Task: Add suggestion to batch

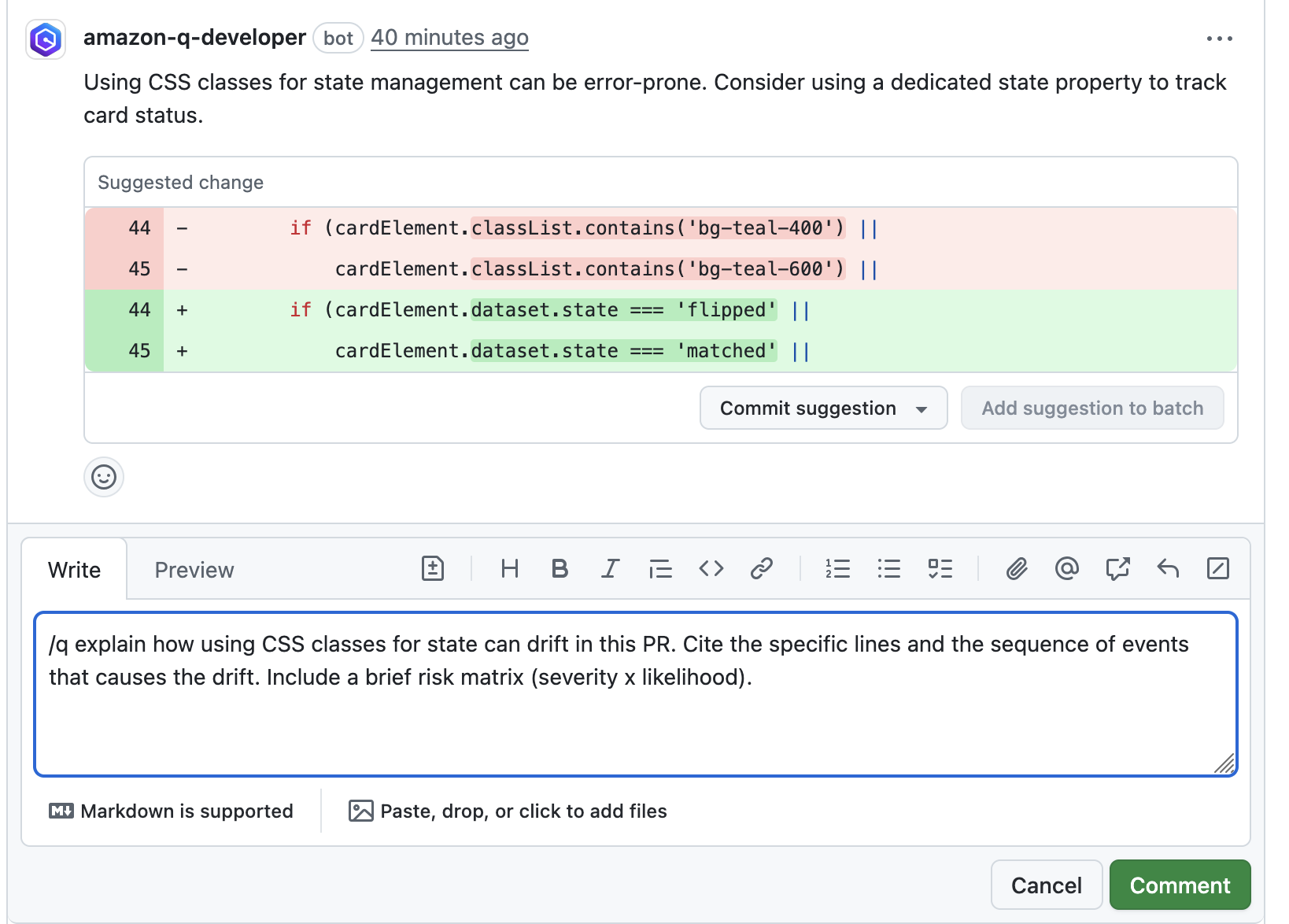Action: point(1092,408)
